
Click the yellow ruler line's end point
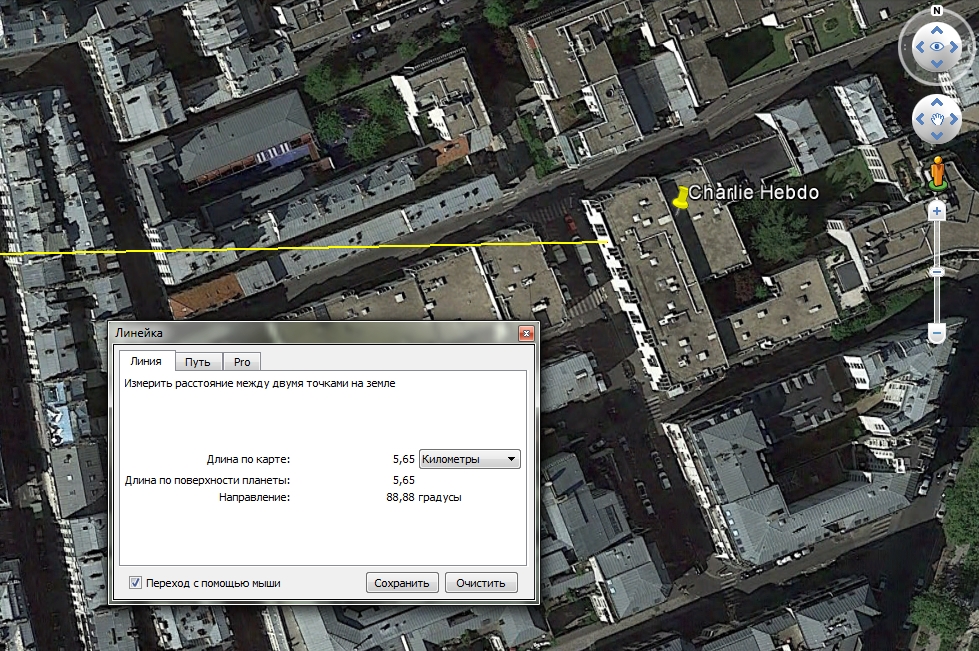(x=608, y=242)
